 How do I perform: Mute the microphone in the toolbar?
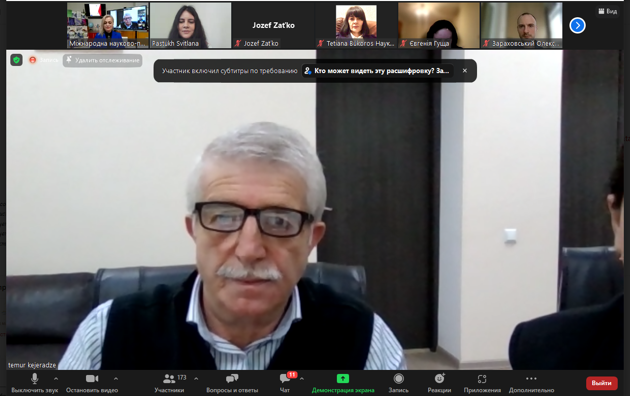35,379
